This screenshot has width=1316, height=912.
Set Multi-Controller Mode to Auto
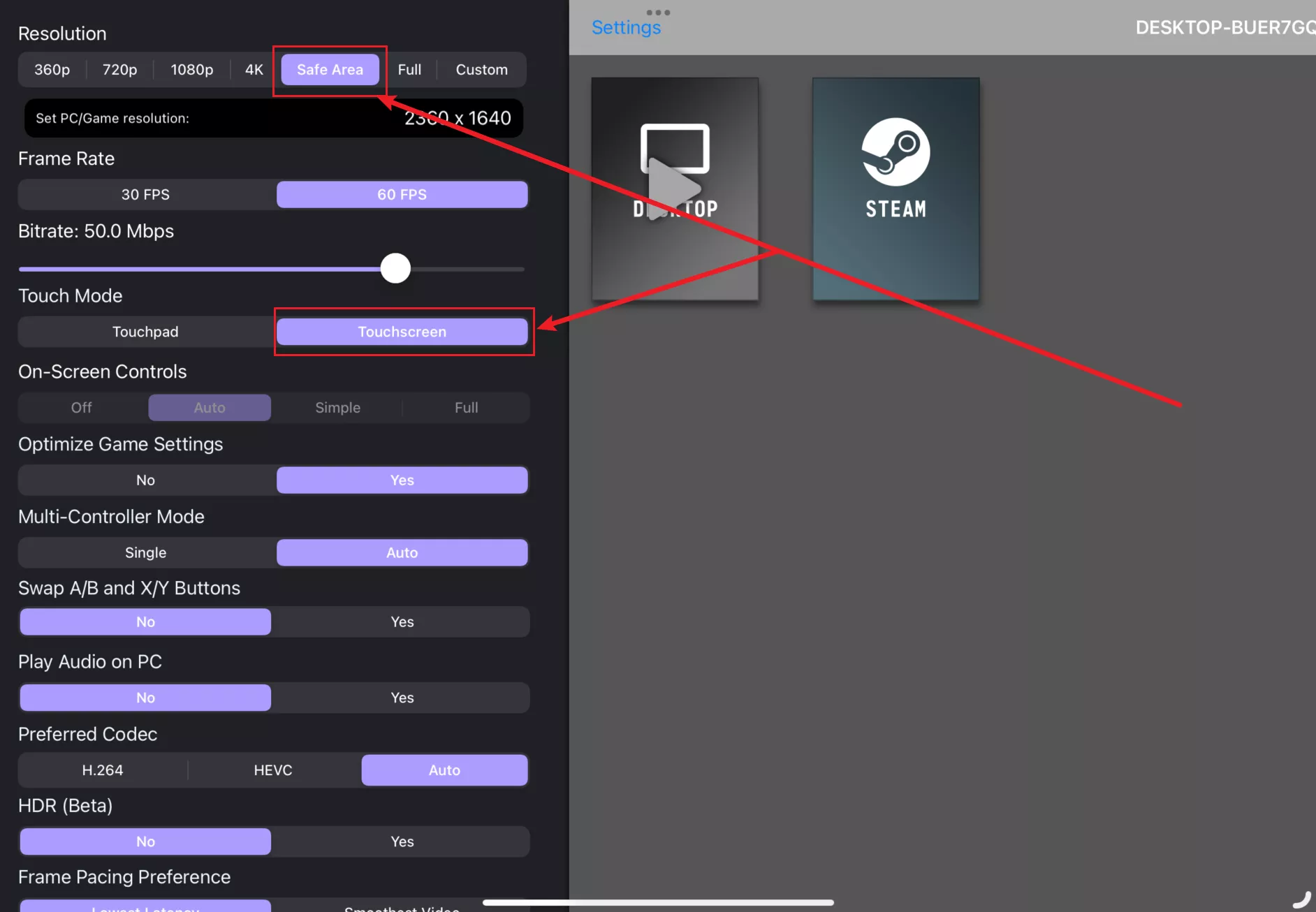pos(402,553)
